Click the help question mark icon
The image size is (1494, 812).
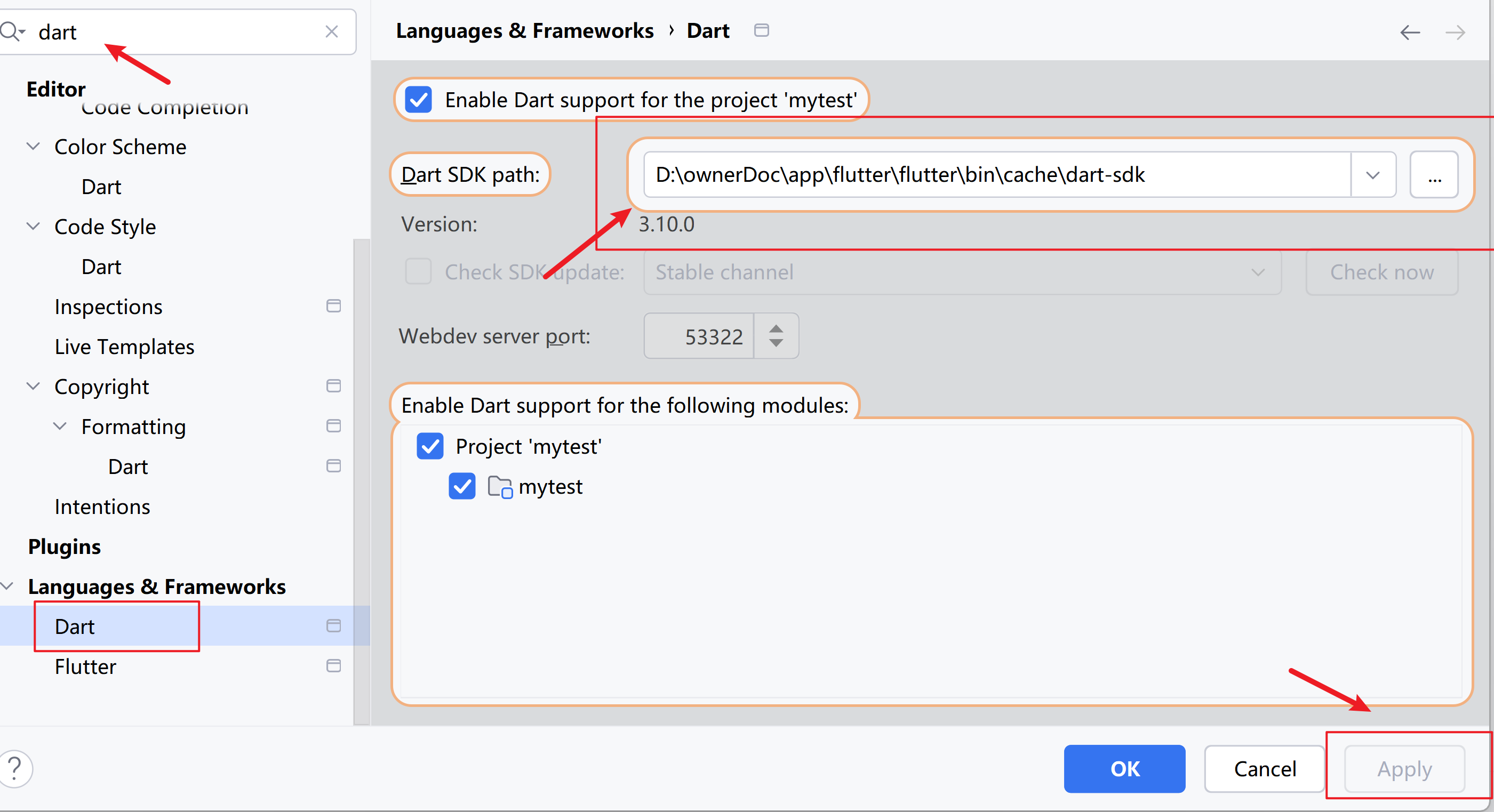coord(15,768)
